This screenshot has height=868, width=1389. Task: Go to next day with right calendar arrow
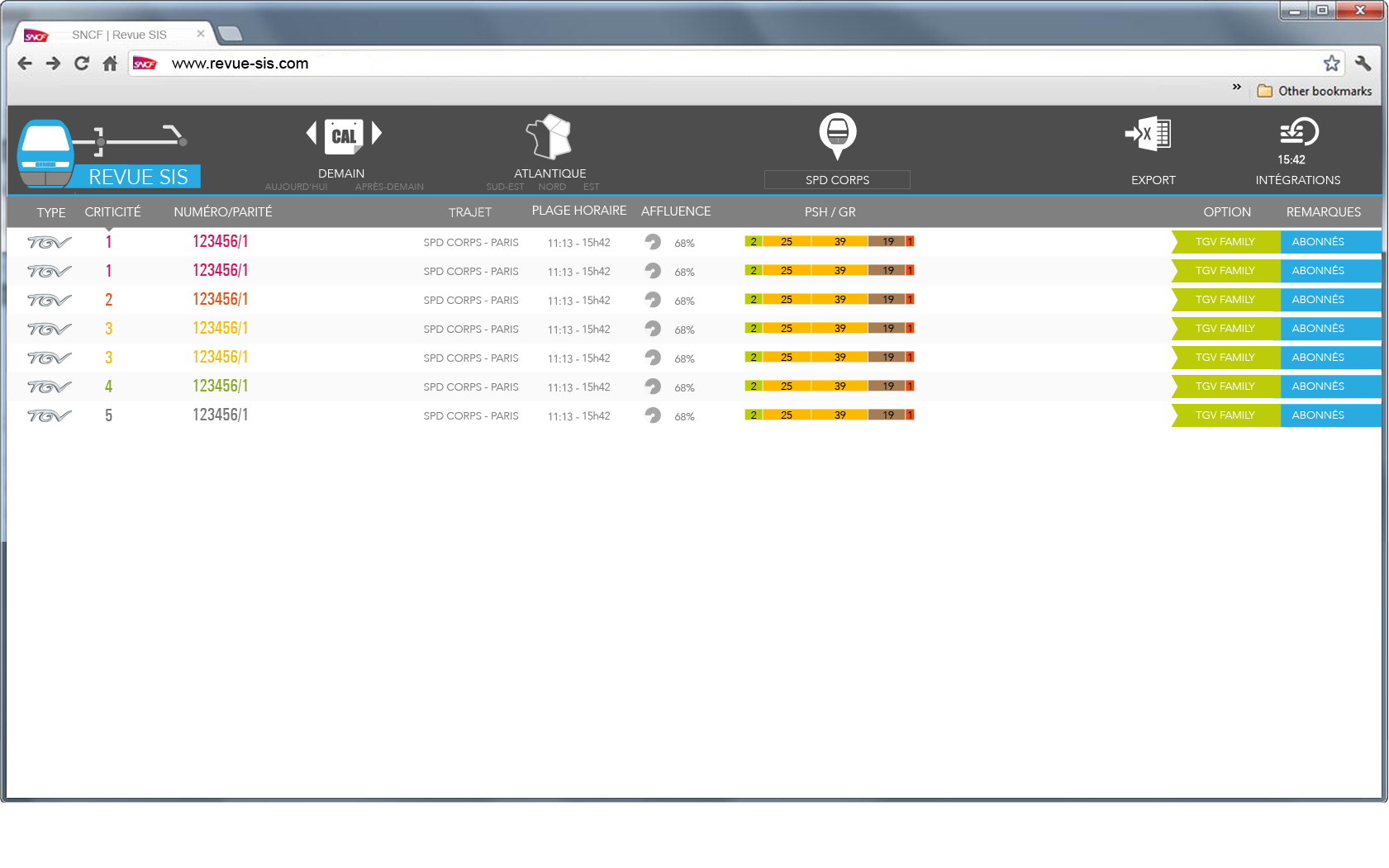click(x=377, y=133)
